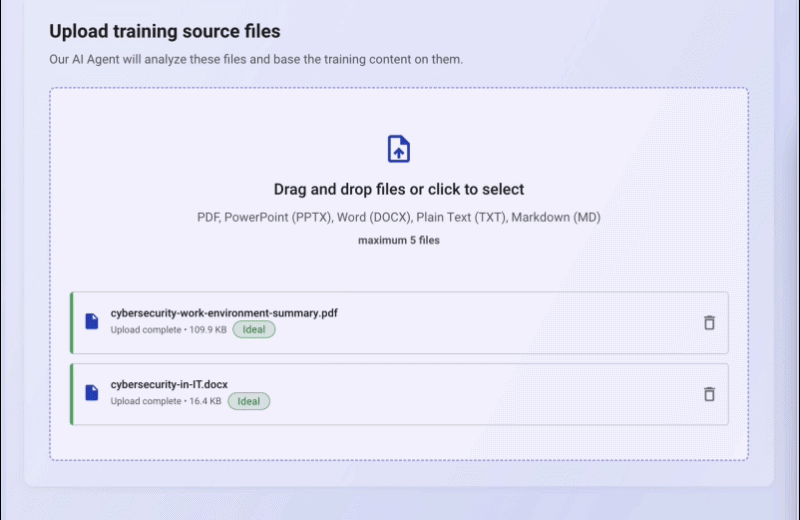This screenshot has width=800, height=520.
Task: Click the document icon beside the DOCX file
Action: tap(92, 393)
